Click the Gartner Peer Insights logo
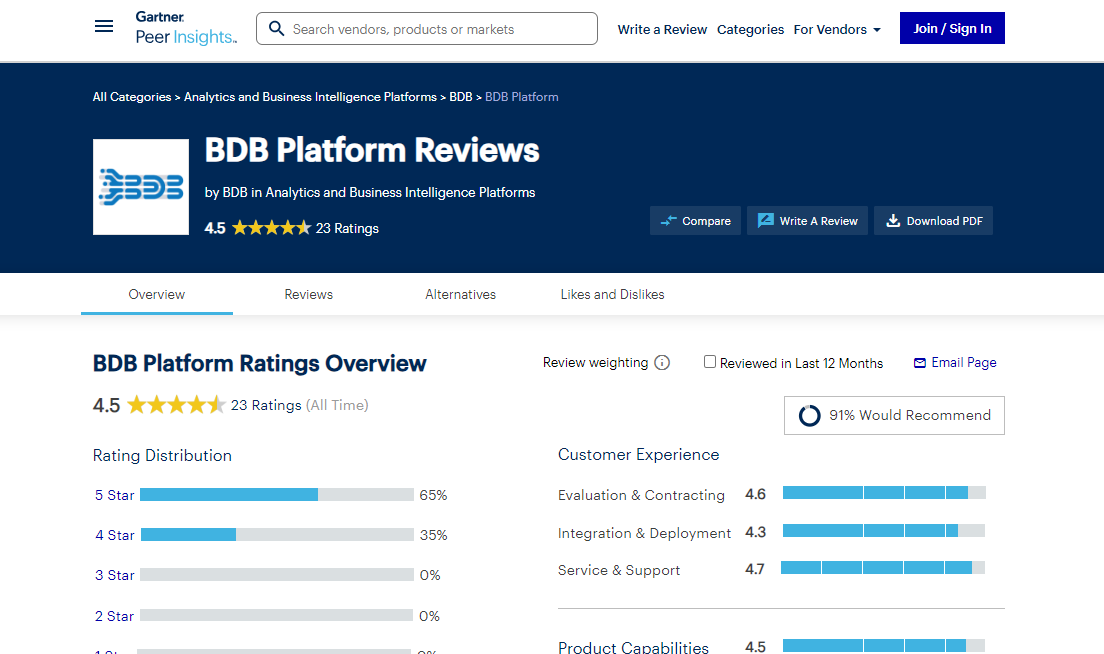The width and height of the screenshot is (1104, 654). tap(186, 28)
